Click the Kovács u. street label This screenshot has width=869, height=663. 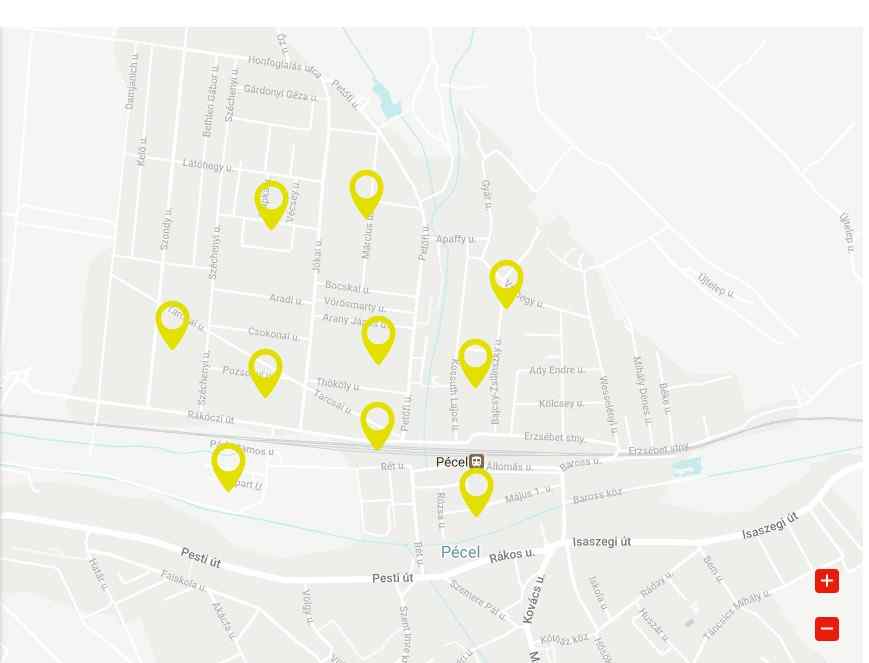tap(534, 599)
